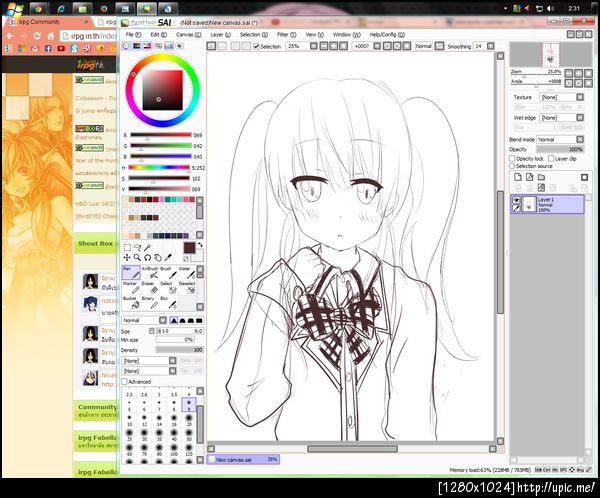Select the Marker tool
Screen dimensions: 600x498
pyautogui.click(x=131, y=287)
